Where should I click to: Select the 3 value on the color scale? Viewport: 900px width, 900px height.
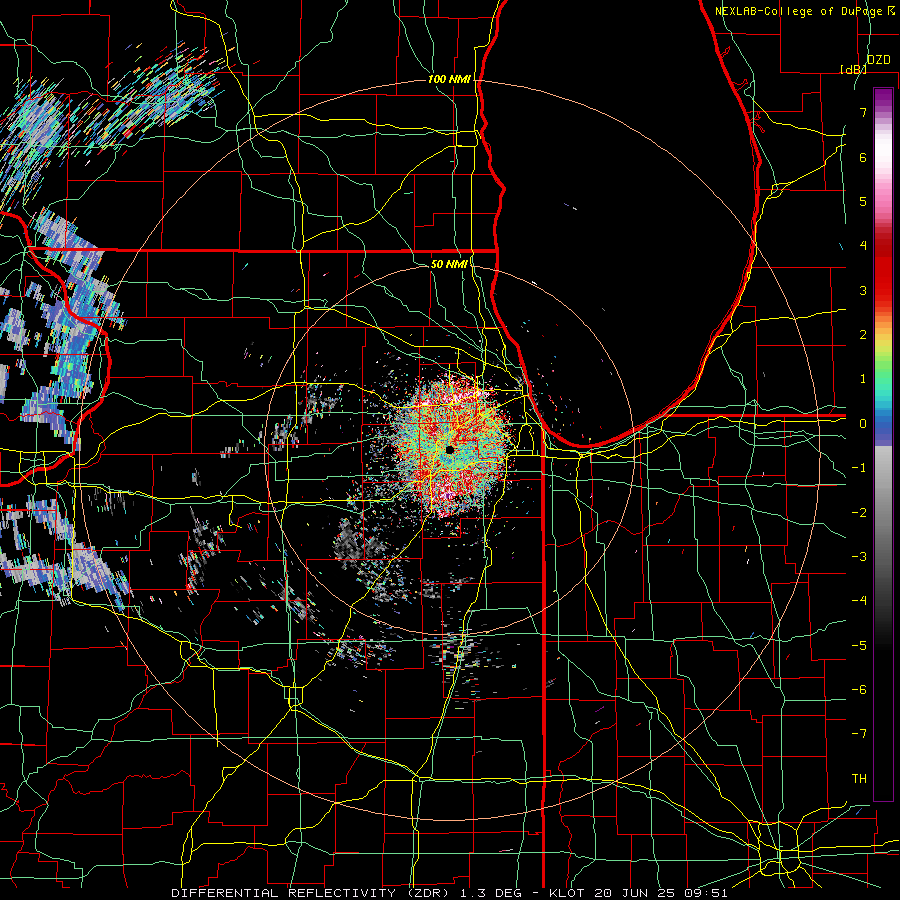[863, 290]
